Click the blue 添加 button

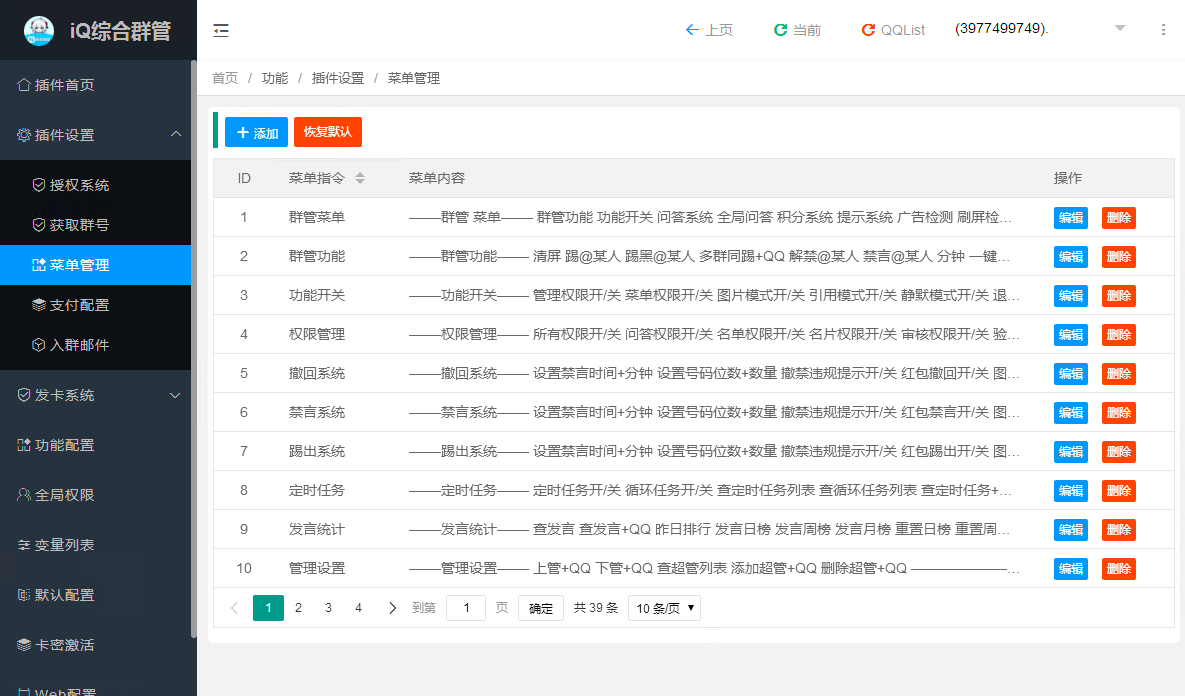click(x=256, y=133)
